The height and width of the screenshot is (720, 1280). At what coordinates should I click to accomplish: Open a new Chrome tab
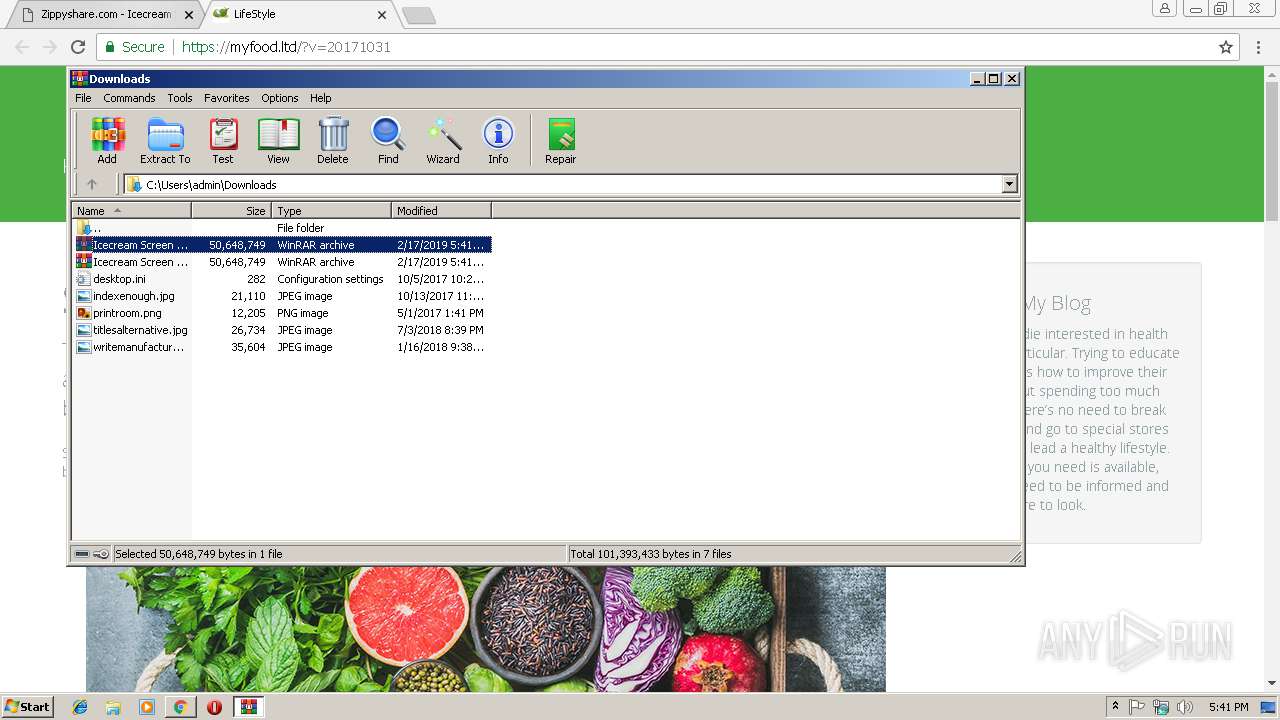pos(418,15)
